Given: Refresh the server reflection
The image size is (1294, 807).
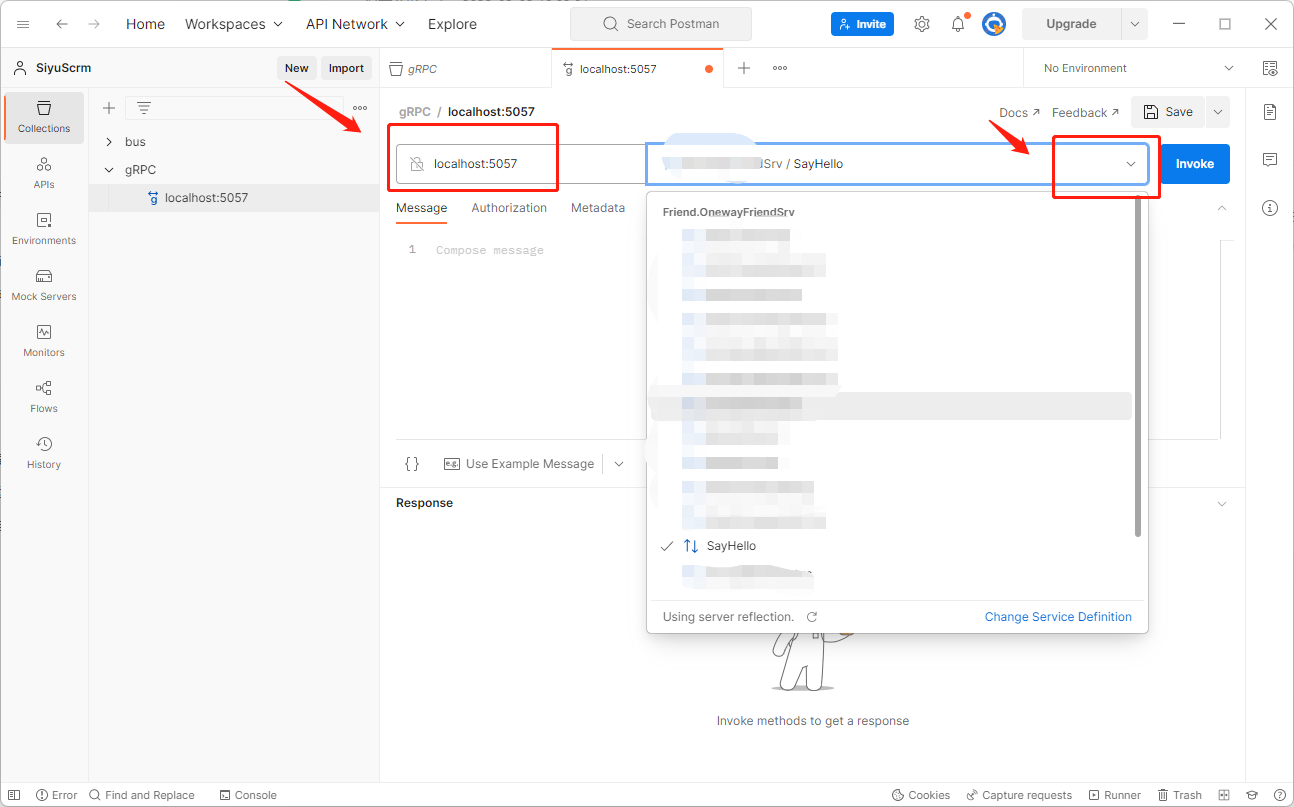Looking at the screenshot, I should [x=812, y=617].
